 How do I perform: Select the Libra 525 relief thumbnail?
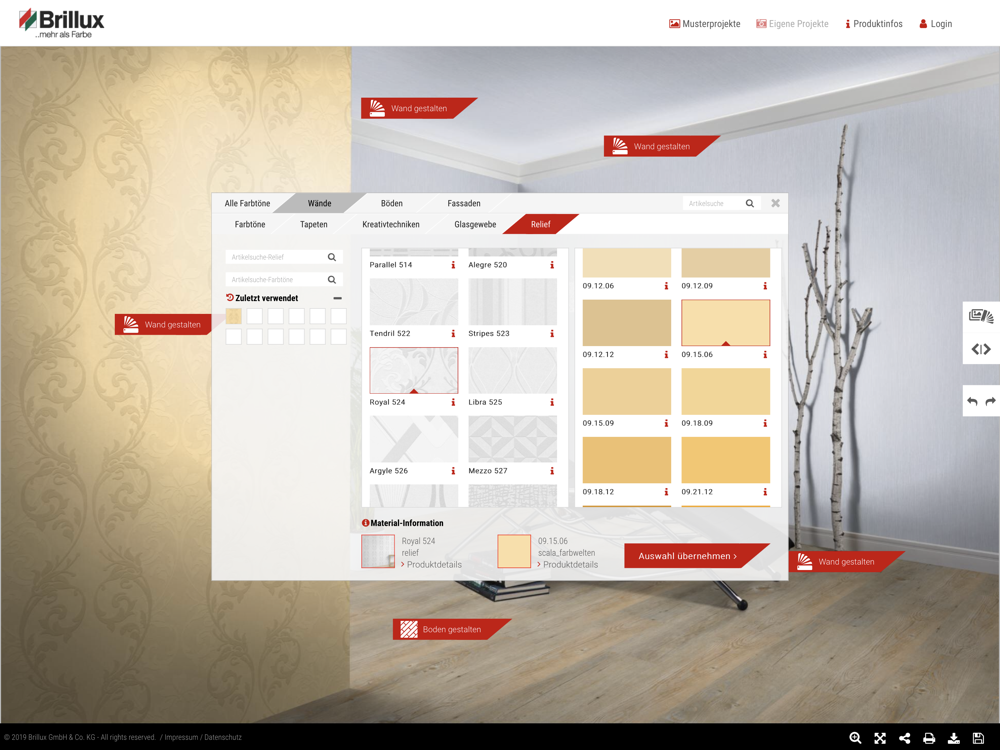tap(513, 371)
